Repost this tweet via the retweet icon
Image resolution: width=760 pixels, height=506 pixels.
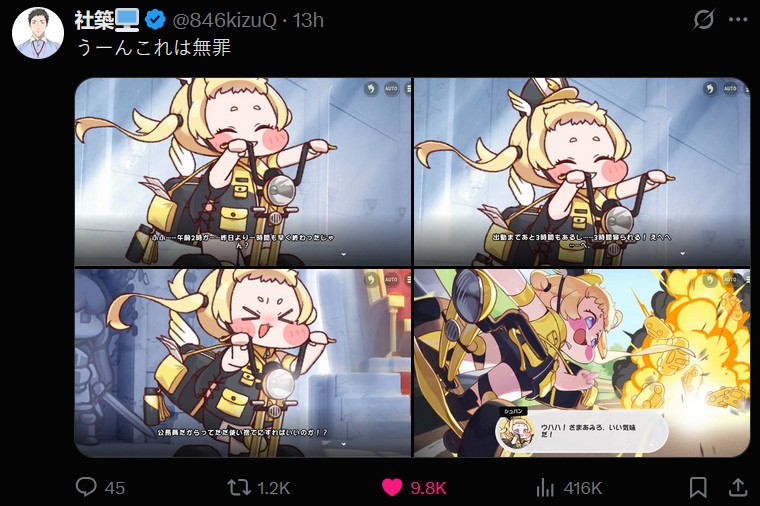[239, 487]
